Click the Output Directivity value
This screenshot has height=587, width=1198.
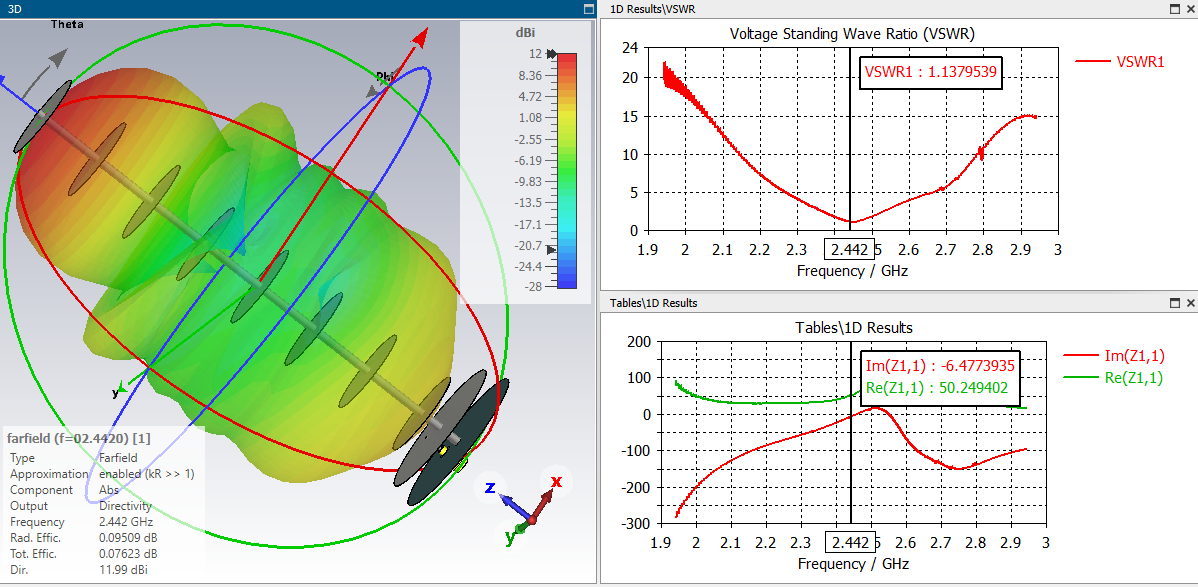point(125,505)
